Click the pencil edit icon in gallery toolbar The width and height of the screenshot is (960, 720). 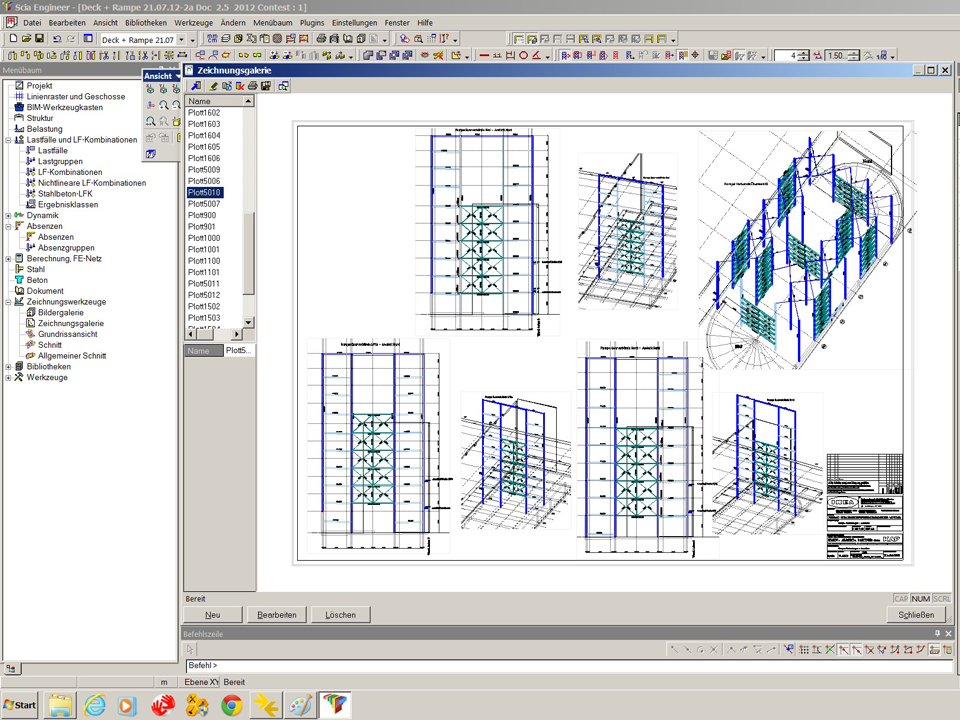pyautogui.click(x=214, y=86)
